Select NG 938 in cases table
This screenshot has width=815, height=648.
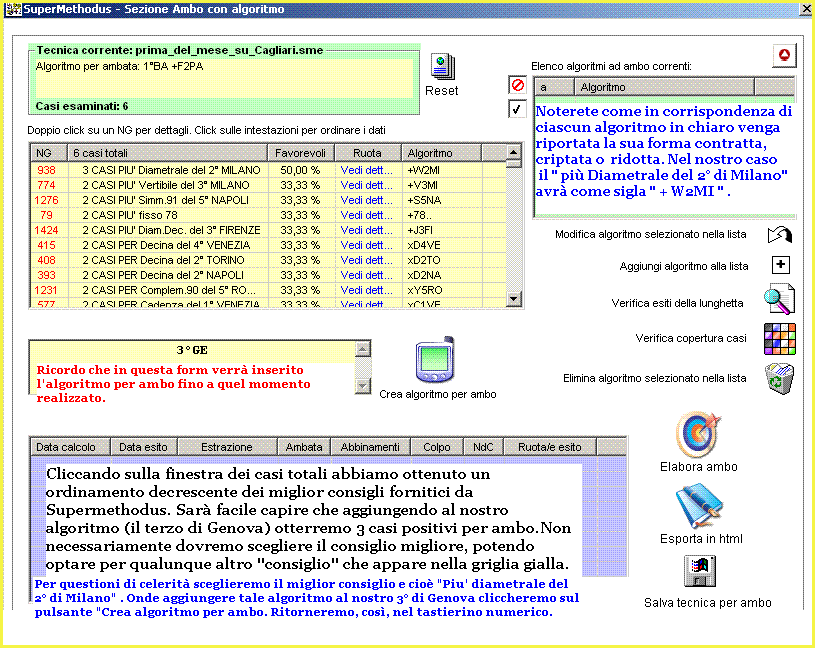tap(46, 170)
